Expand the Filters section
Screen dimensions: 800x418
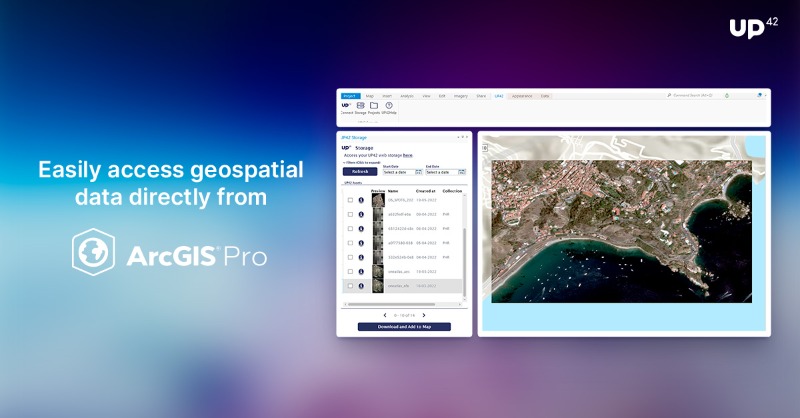click(x=361, y=162)
